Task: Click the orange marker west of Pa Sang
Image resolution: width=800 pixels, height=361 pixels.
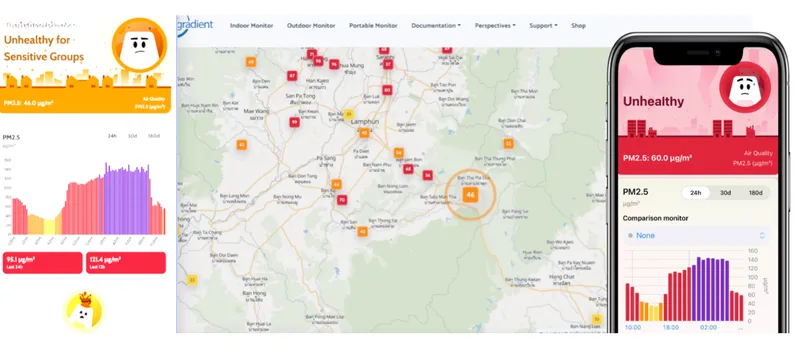Action: [242, 145]
